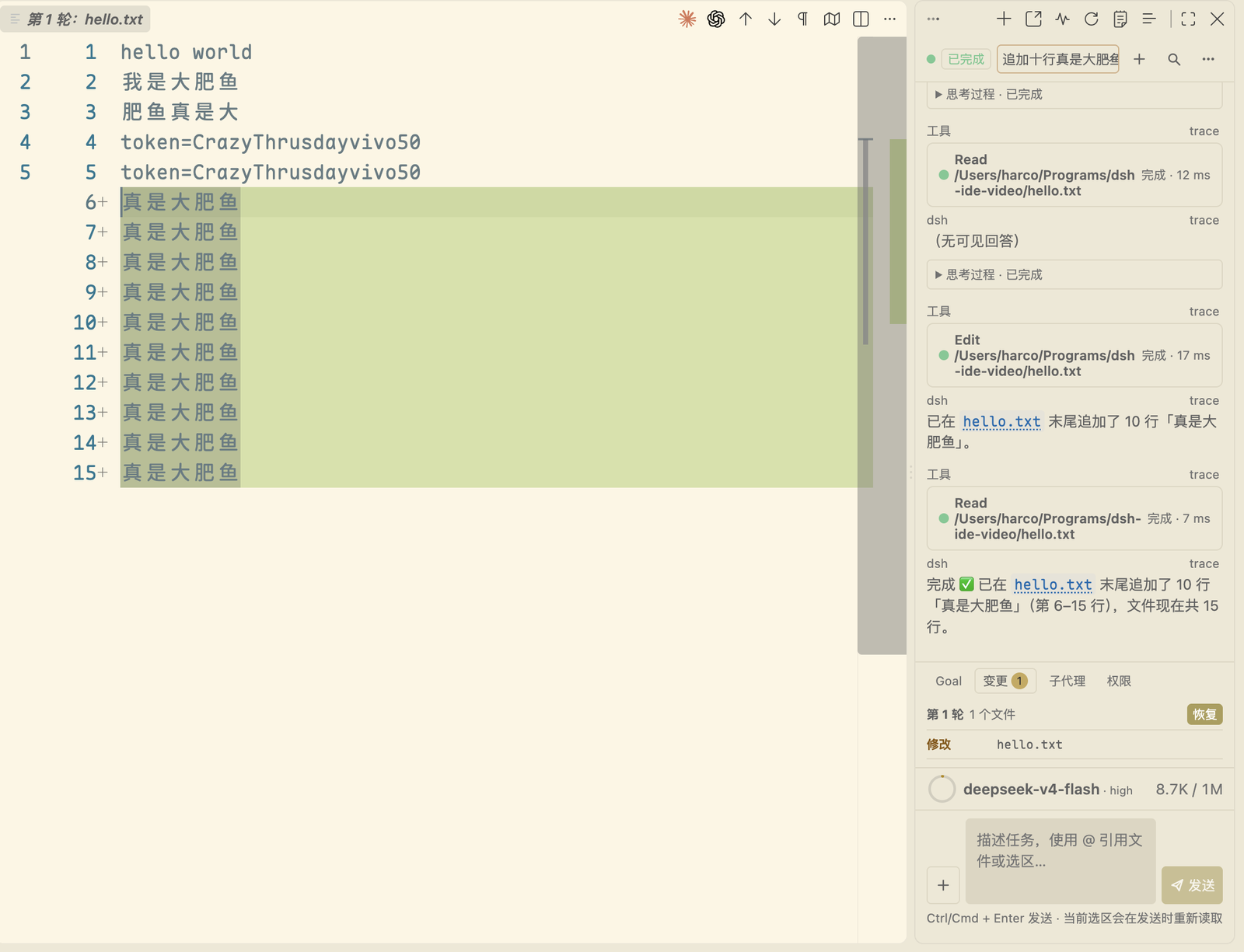Open the panel ellipsis menu at top left
This screenshot has height=952, width=1244.
pyautogui.click(x=934, y=19)
